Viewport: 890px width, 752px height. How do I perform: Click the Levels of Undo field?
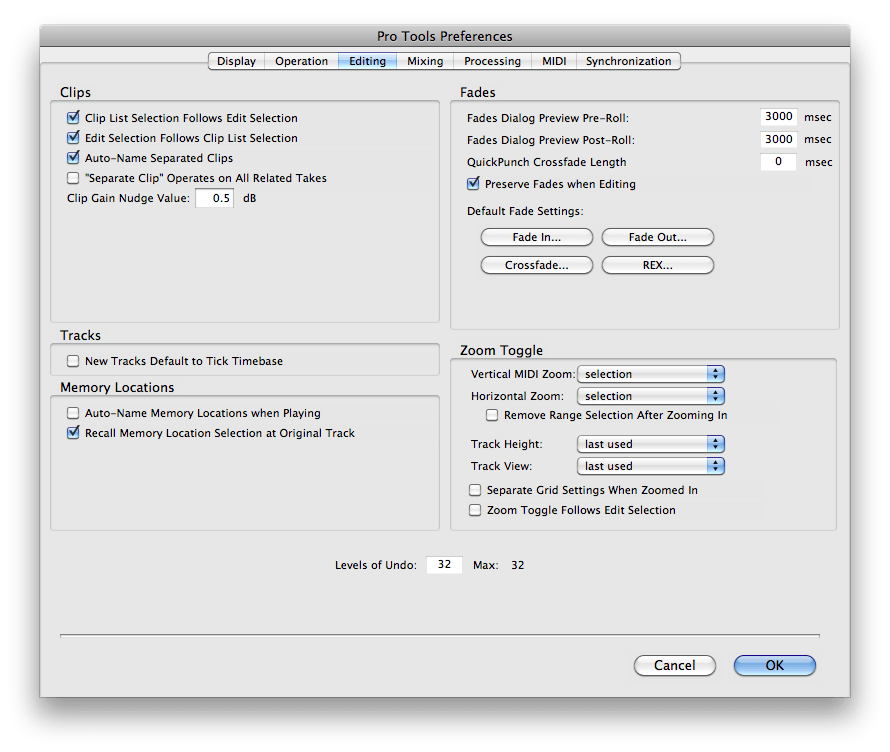[444, 565]
